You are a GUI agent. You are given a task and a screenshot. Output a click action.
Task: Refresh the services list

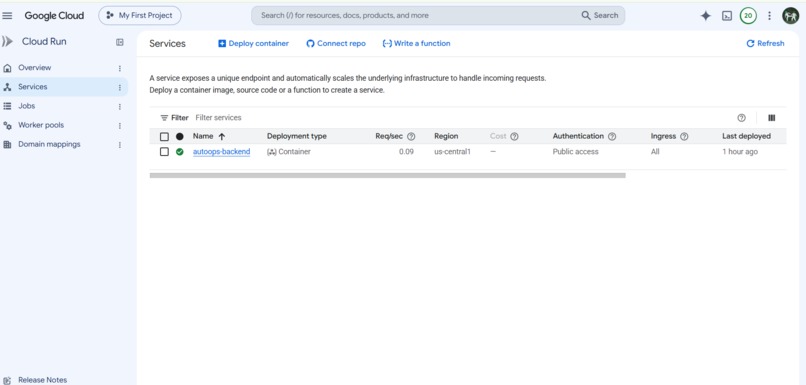click(x=765, y=44)
